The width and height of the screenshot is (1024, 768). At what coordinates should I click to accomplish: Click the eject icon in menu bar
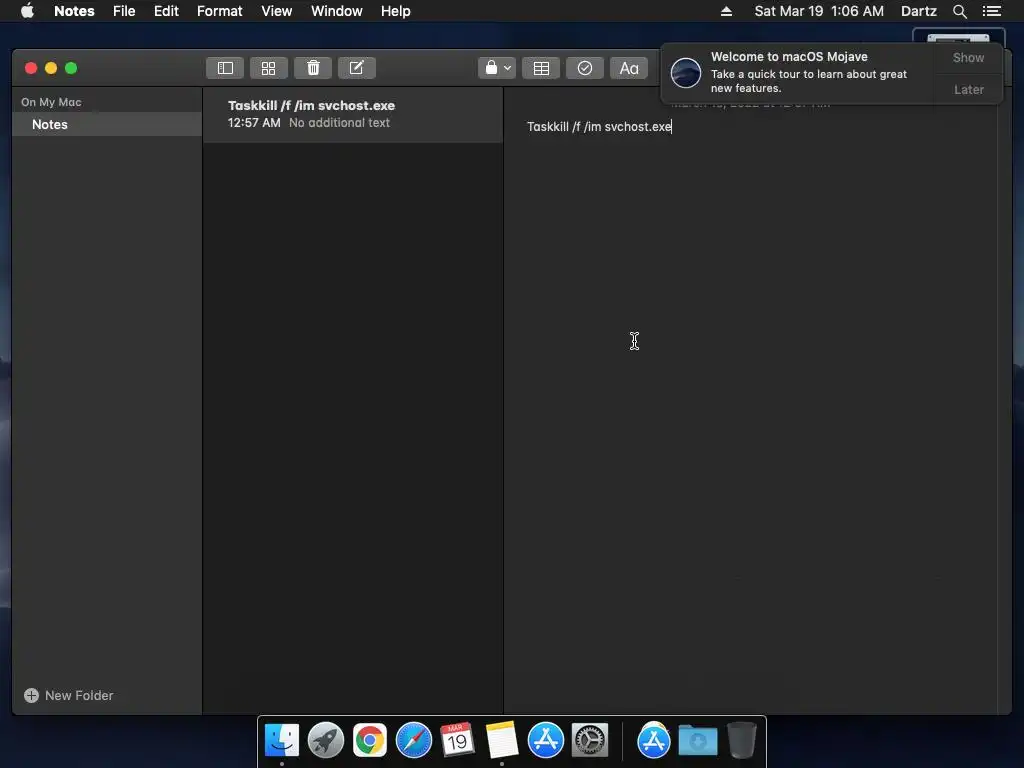click(x=726, y=11)
